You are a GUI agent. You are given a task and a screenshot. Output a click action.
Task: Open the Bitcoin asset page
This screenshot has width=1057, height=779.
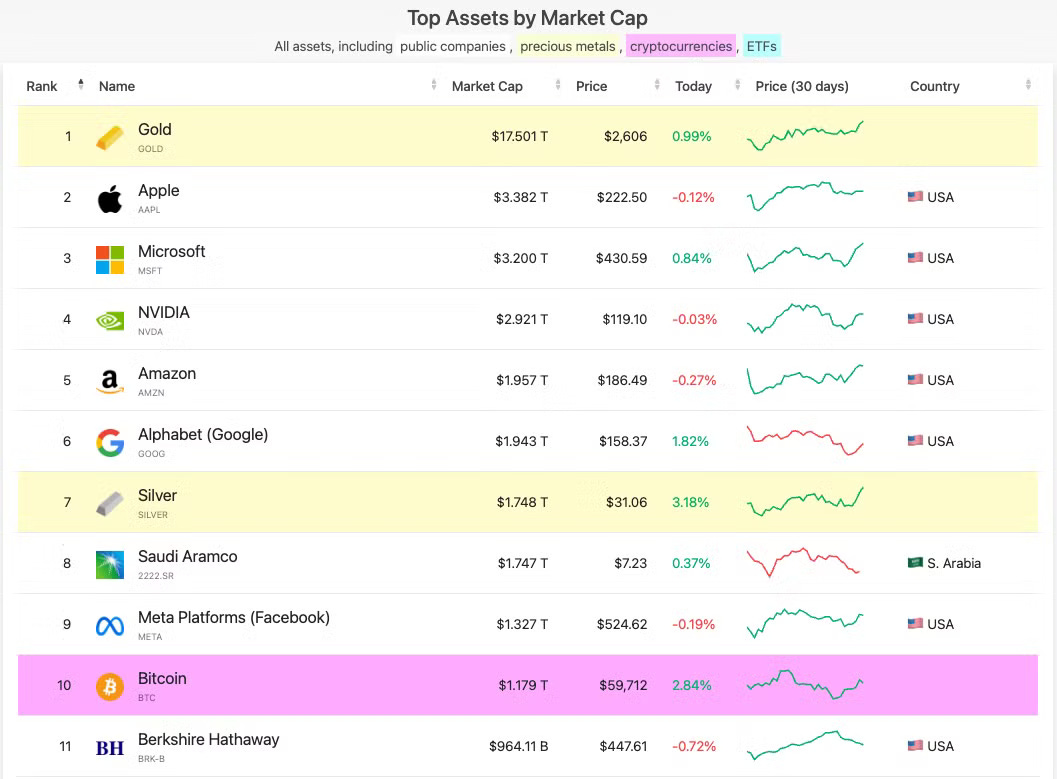click(x=162, y=679)
